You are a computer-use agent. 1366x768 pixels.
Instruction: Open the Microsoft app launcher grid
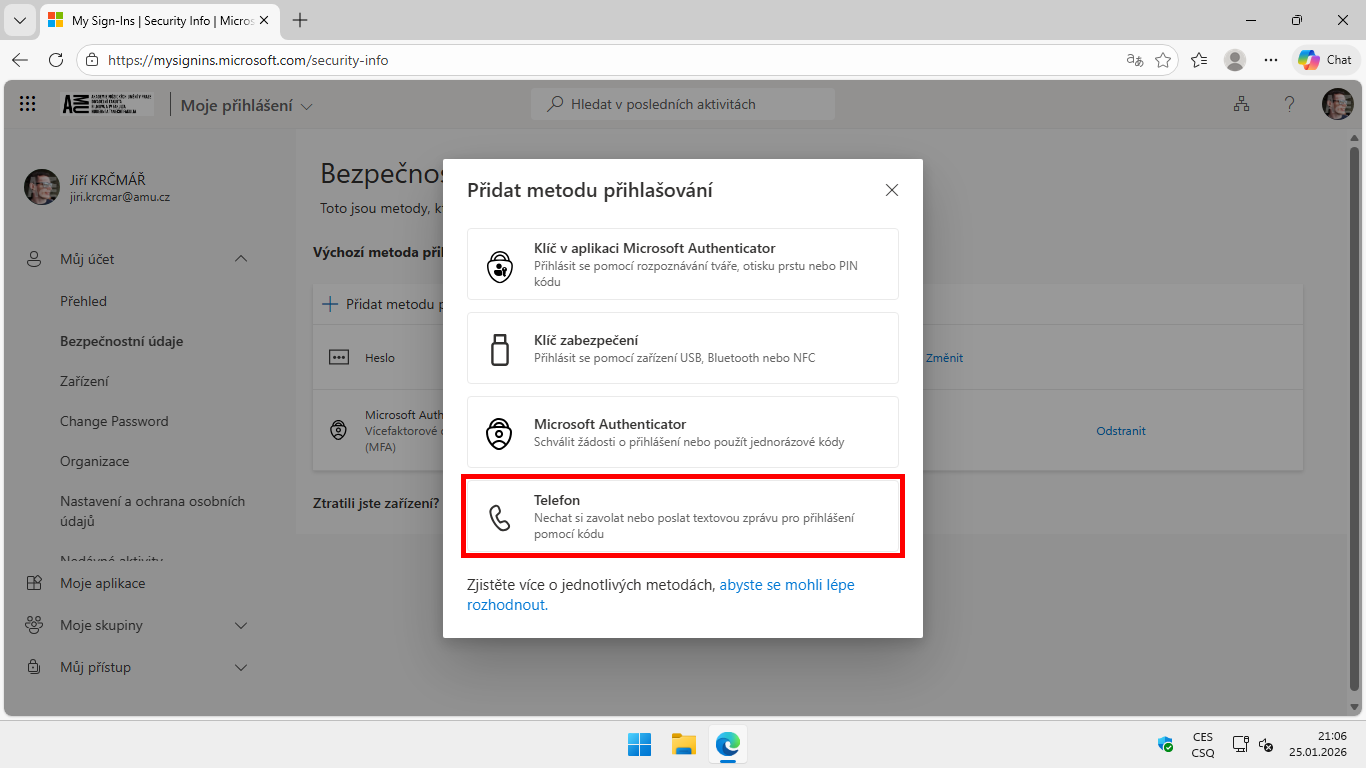click(27, 103)
